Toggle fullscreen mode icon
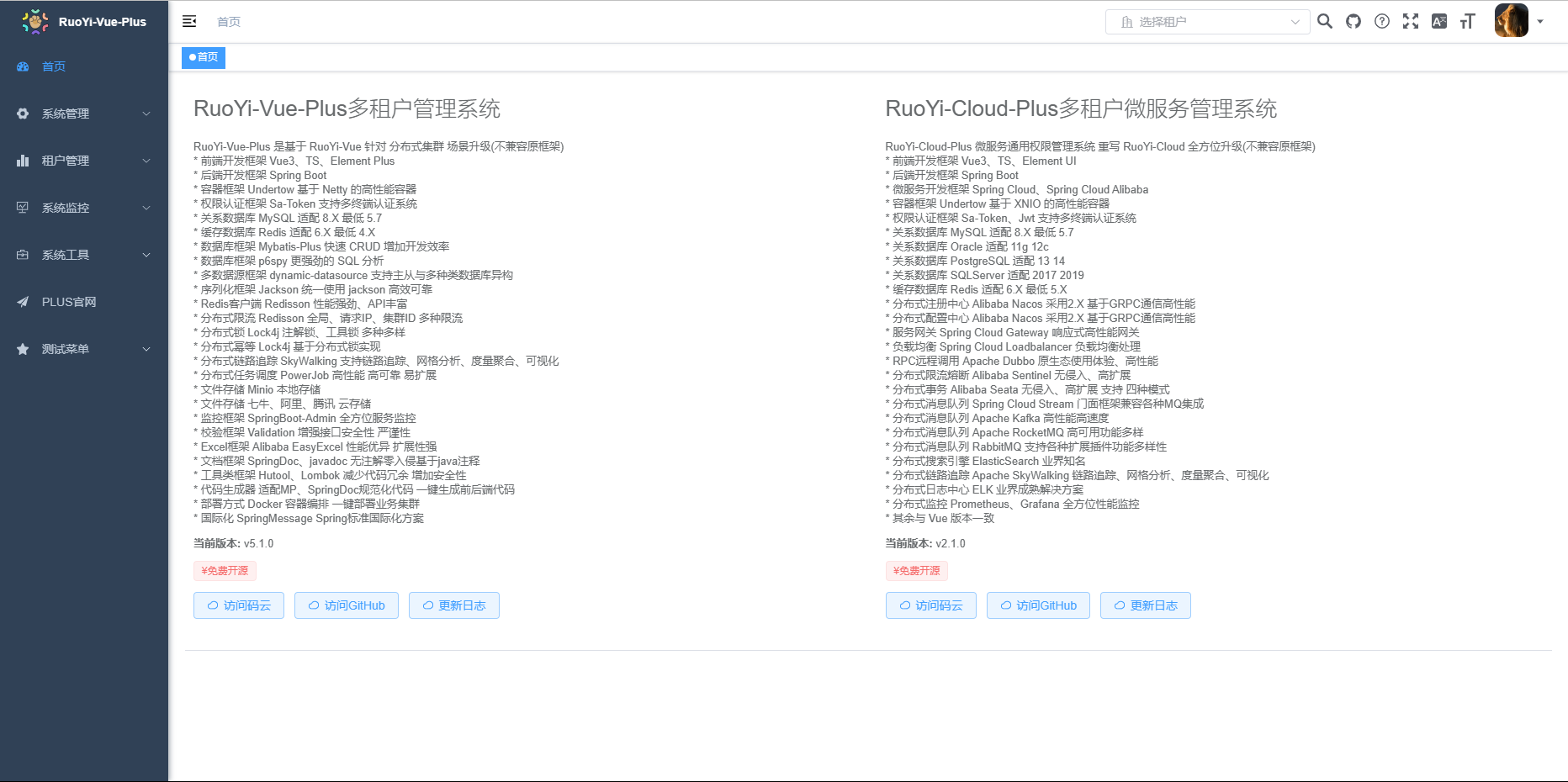The width and height of the screenshot is (1568, 782). [1411, 21]
